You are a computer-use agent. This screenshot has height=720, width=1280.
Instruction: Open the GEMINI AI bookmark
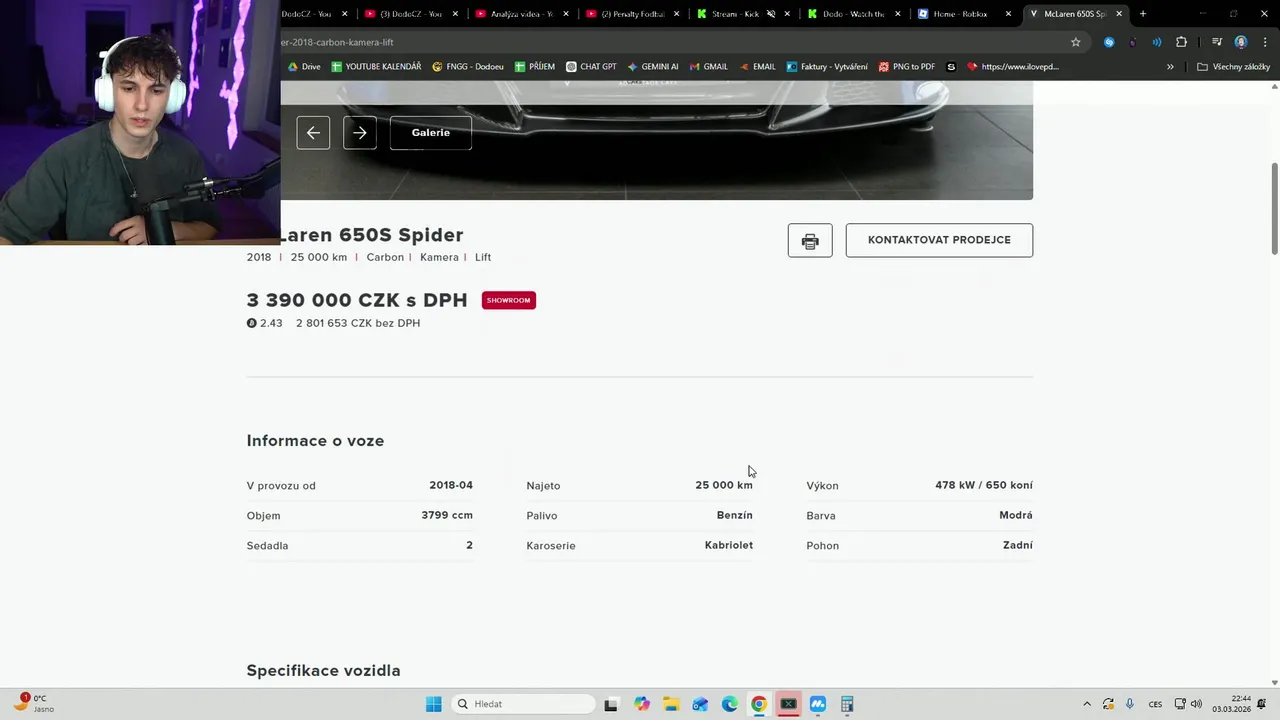tap(652, 67)
